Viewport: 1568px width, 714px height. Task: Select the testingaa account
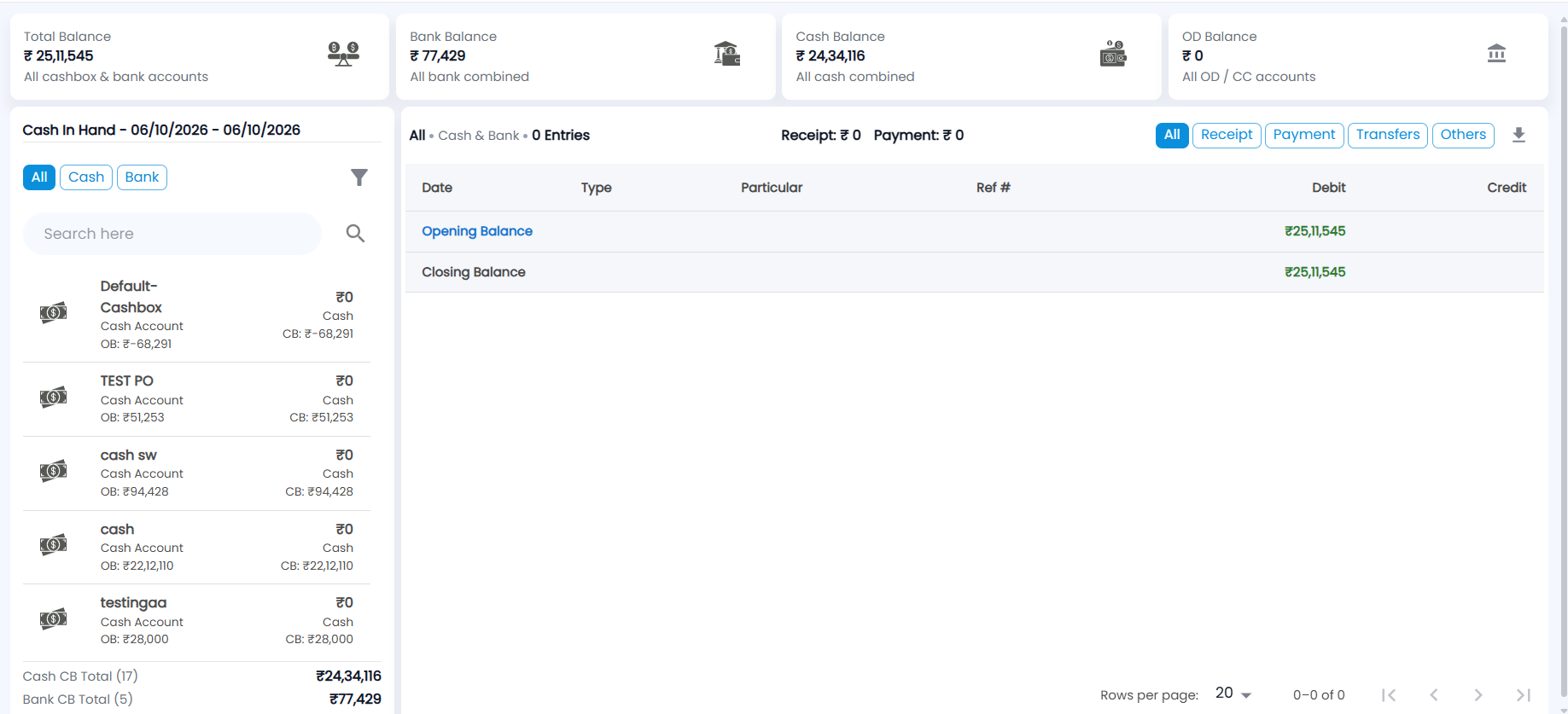196,621
